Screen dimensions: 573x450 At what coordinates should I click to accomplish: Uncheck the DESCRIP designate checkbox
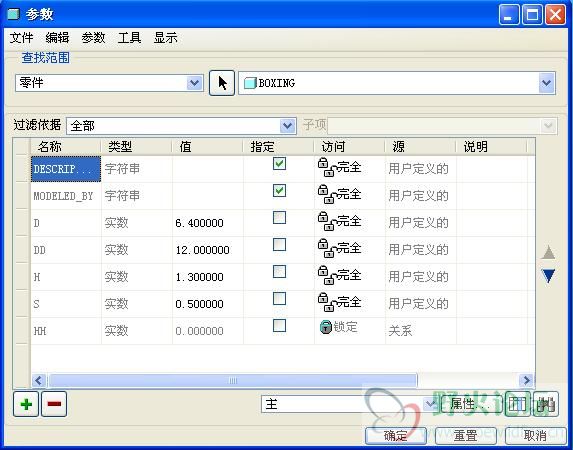click(x=280, y=163)
